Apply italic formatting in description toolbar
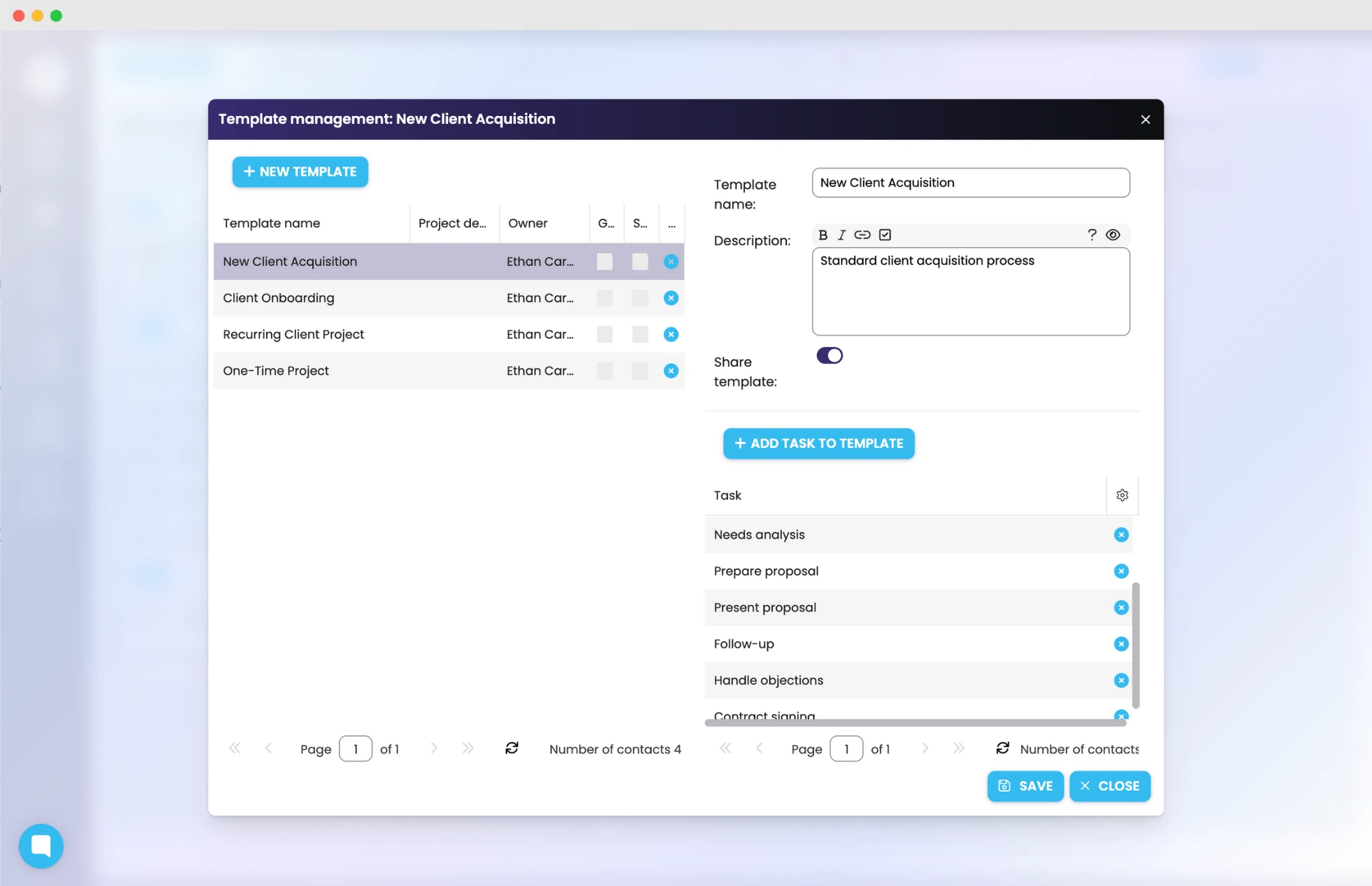 842,235
